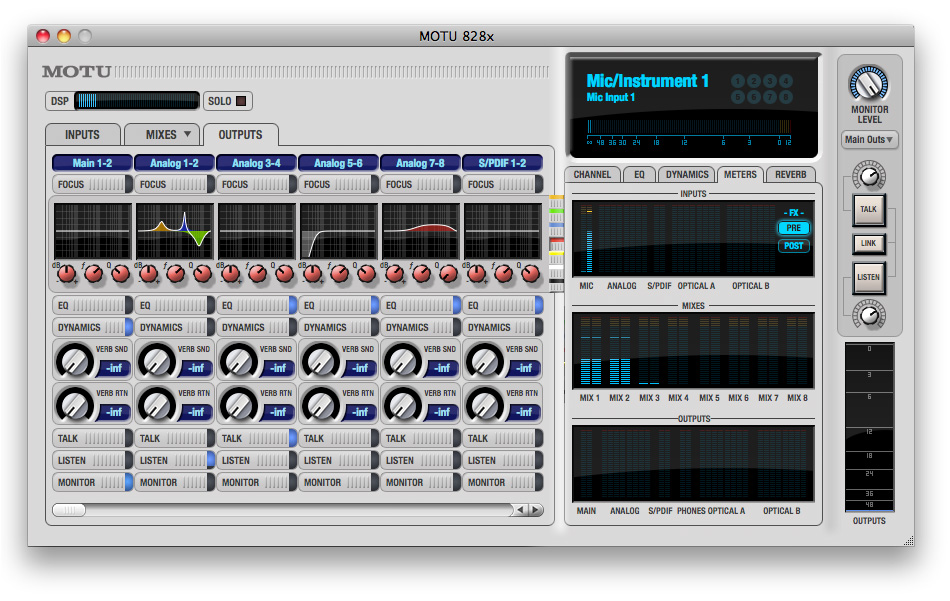Enable EQ on the Main 1-2 channel
Screen dimensions: 950x601
[x=92, y=305]
